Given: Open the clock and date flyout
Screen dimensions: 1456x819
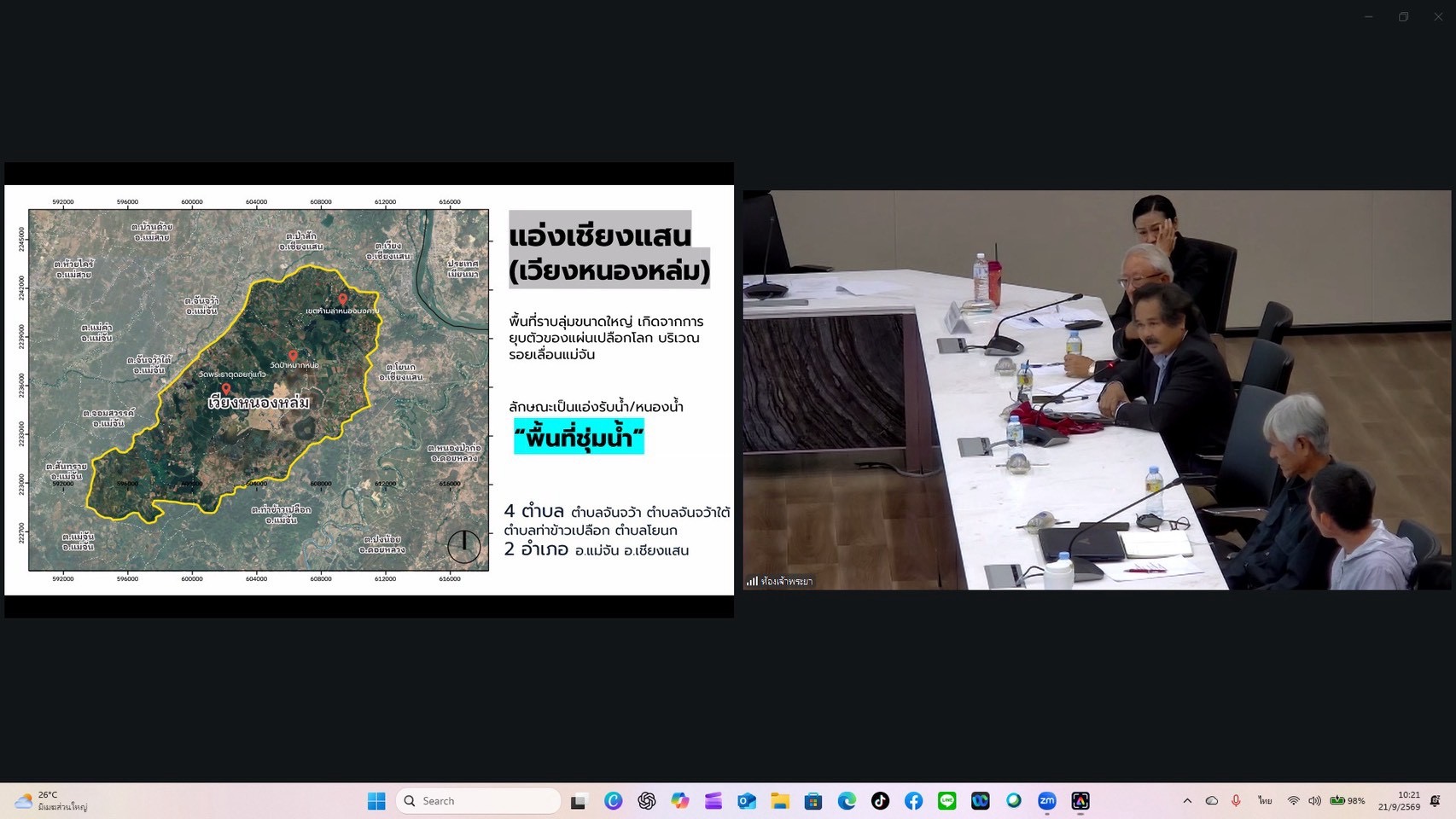Looking at the screenshot, I should click(1399, 801).
